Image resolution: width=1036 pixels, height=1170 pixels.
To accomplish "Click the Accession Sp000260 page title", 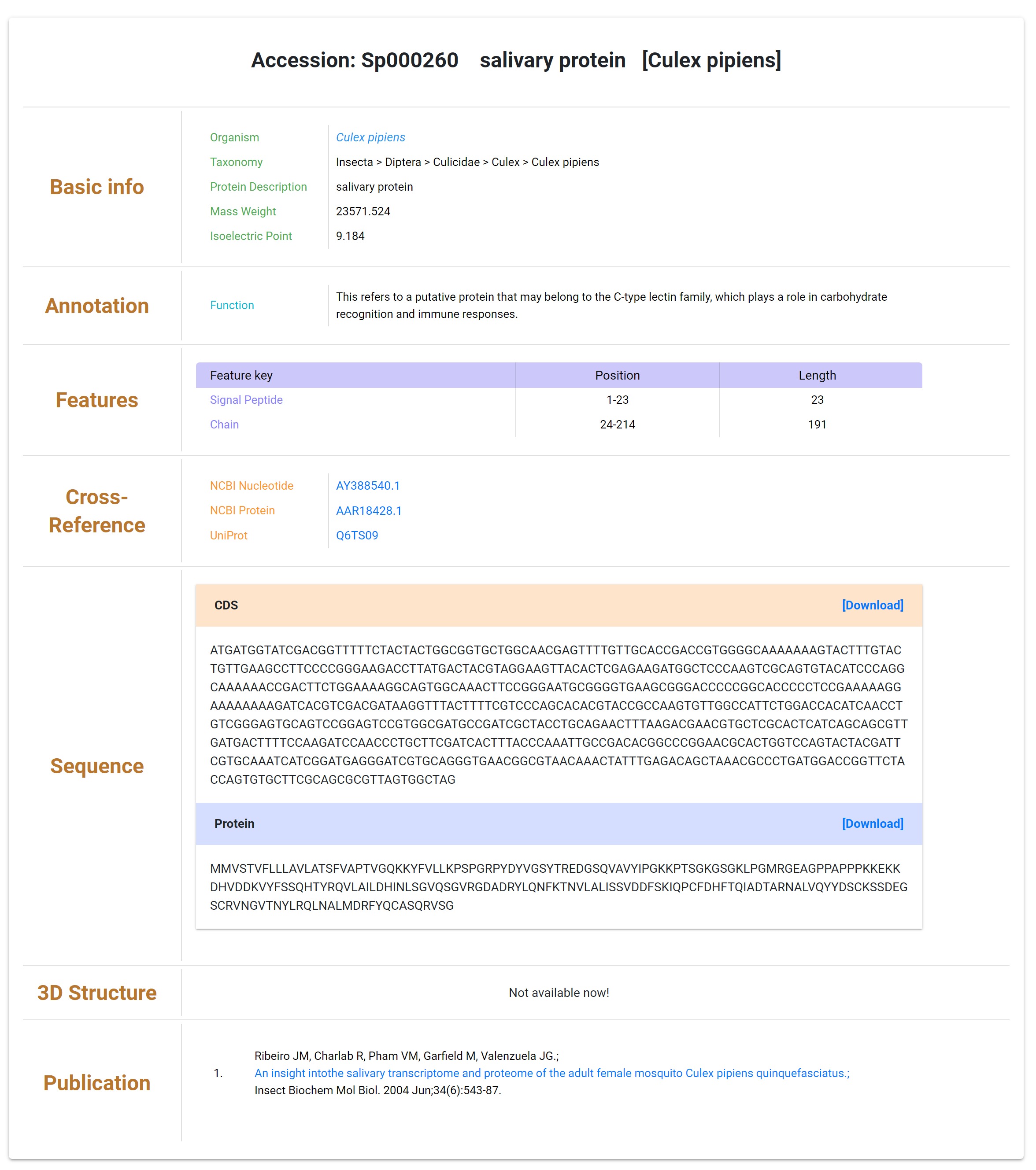I will [x=516, y=60].
